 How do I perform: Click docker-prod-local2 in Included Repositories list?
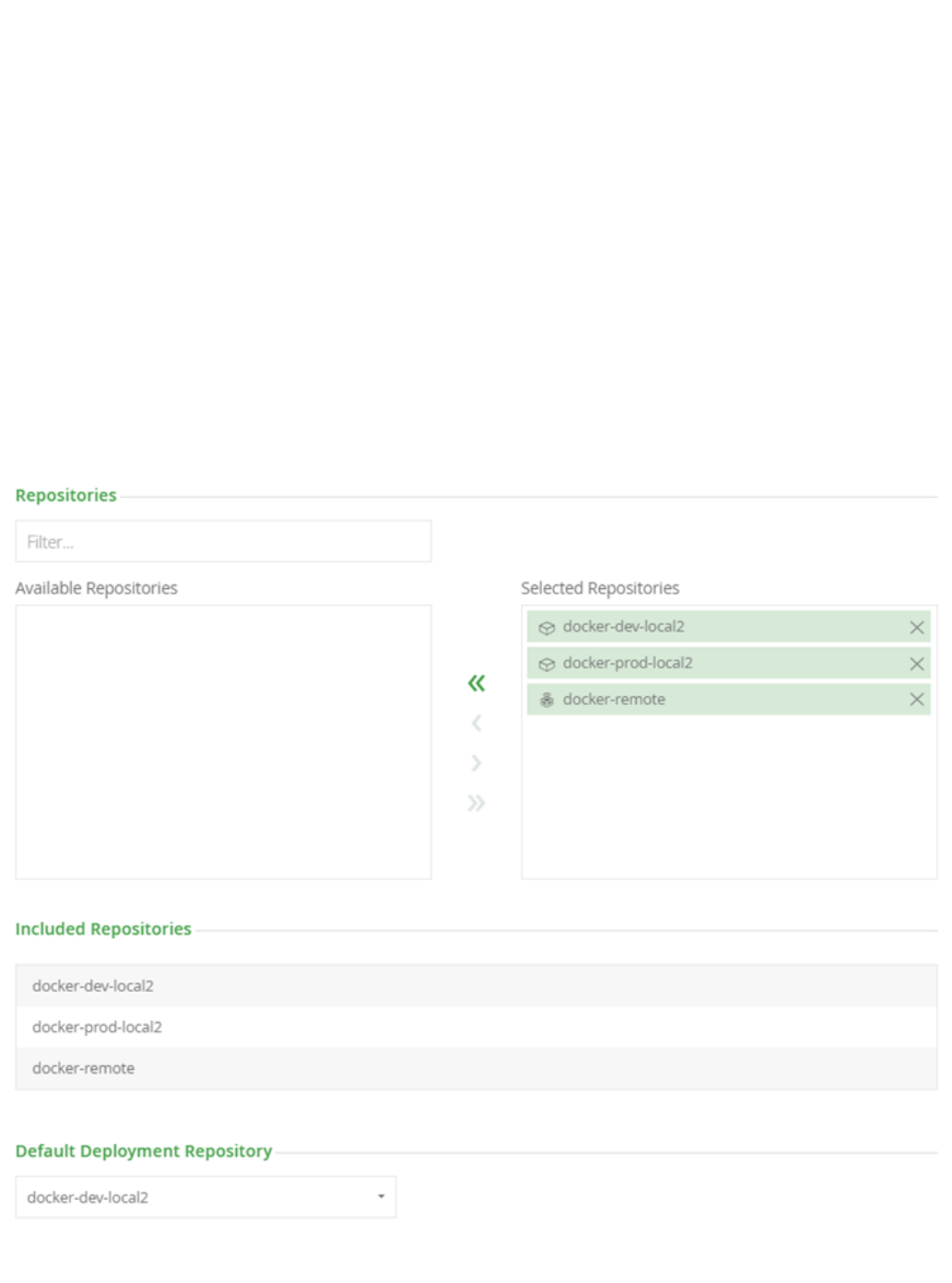click(x=97, y=1028)
